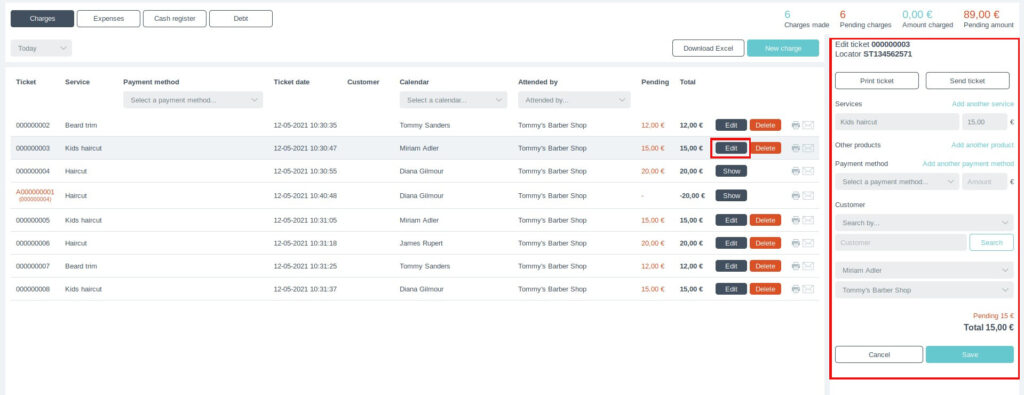Email ticket 000000007 via envelope icon
1024x395 pixels.
point(808,266)
